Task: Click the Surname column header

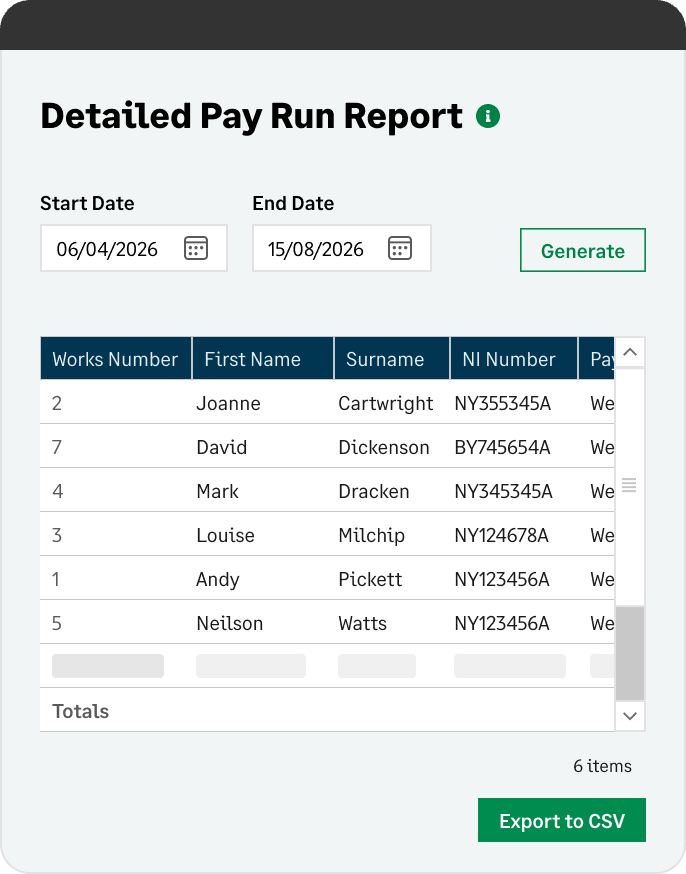Action: [x=392, y=358]
